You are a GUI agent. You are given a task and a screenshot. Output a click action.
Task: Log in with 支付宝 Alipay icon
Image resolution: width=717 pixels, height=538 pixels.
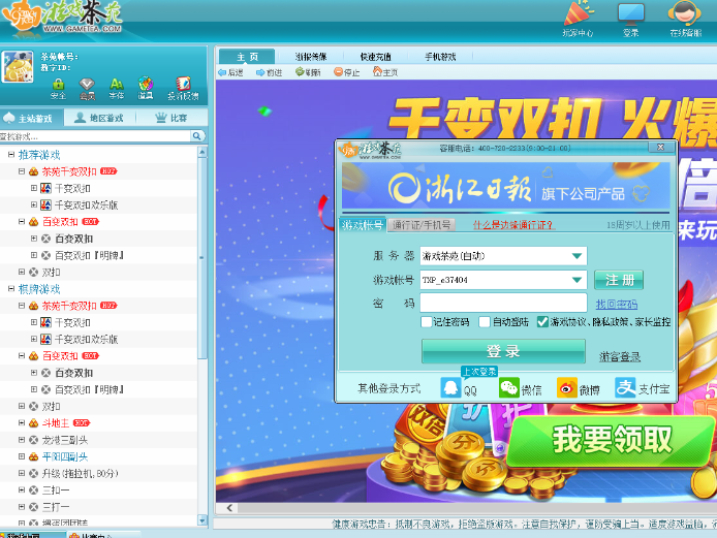tap(625, 388)
